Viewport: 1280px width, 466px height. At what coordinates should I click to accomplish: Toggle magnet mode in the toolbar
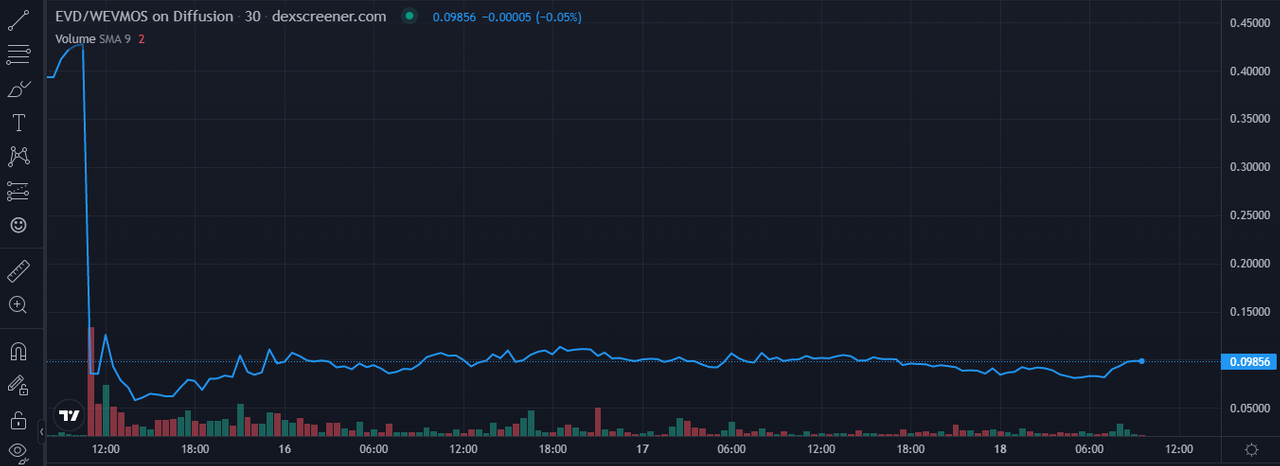point(18,352)
